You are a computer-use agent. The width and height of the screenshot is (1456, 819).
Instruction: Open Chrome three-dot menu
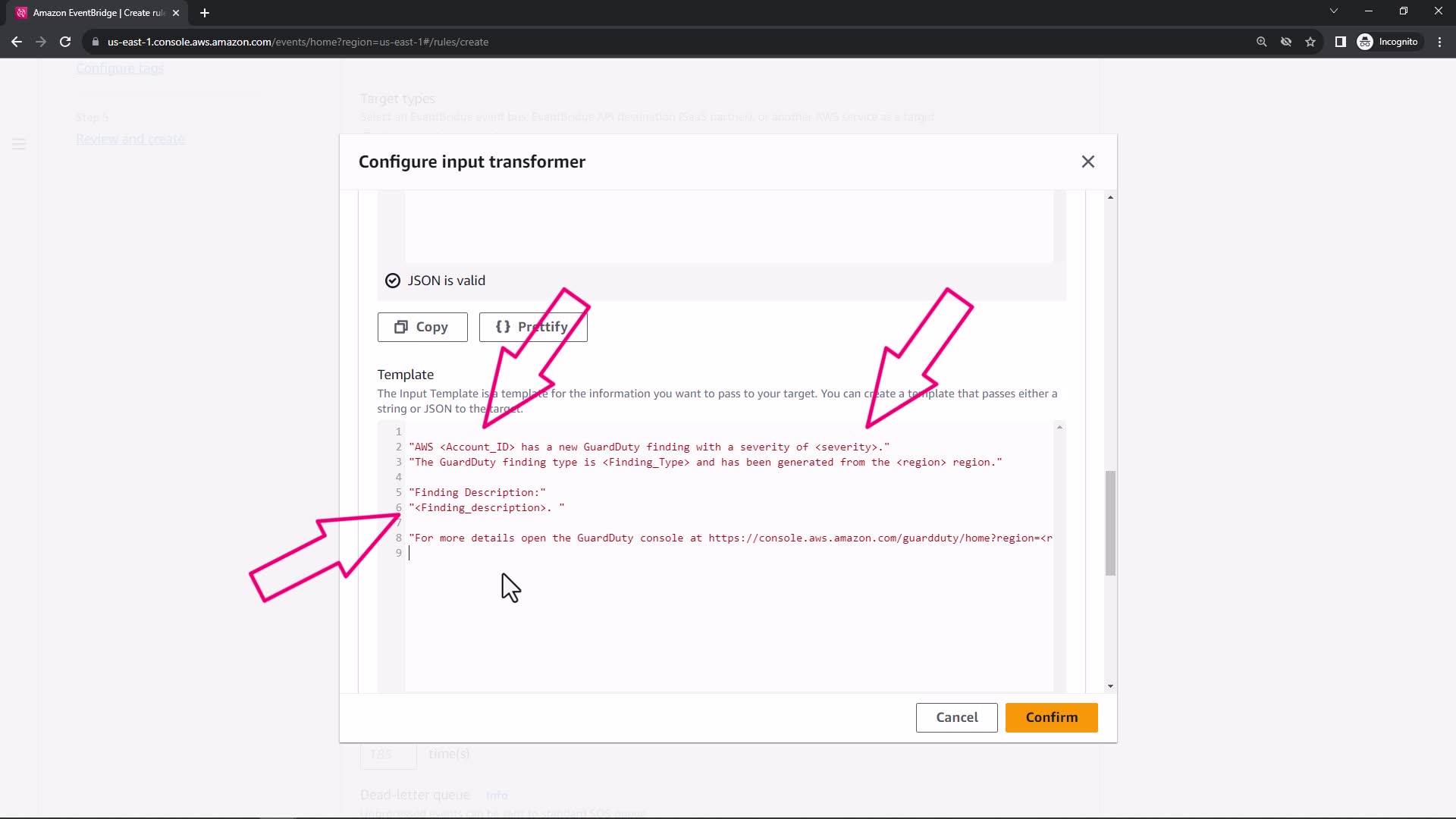tap(1439, 42)
